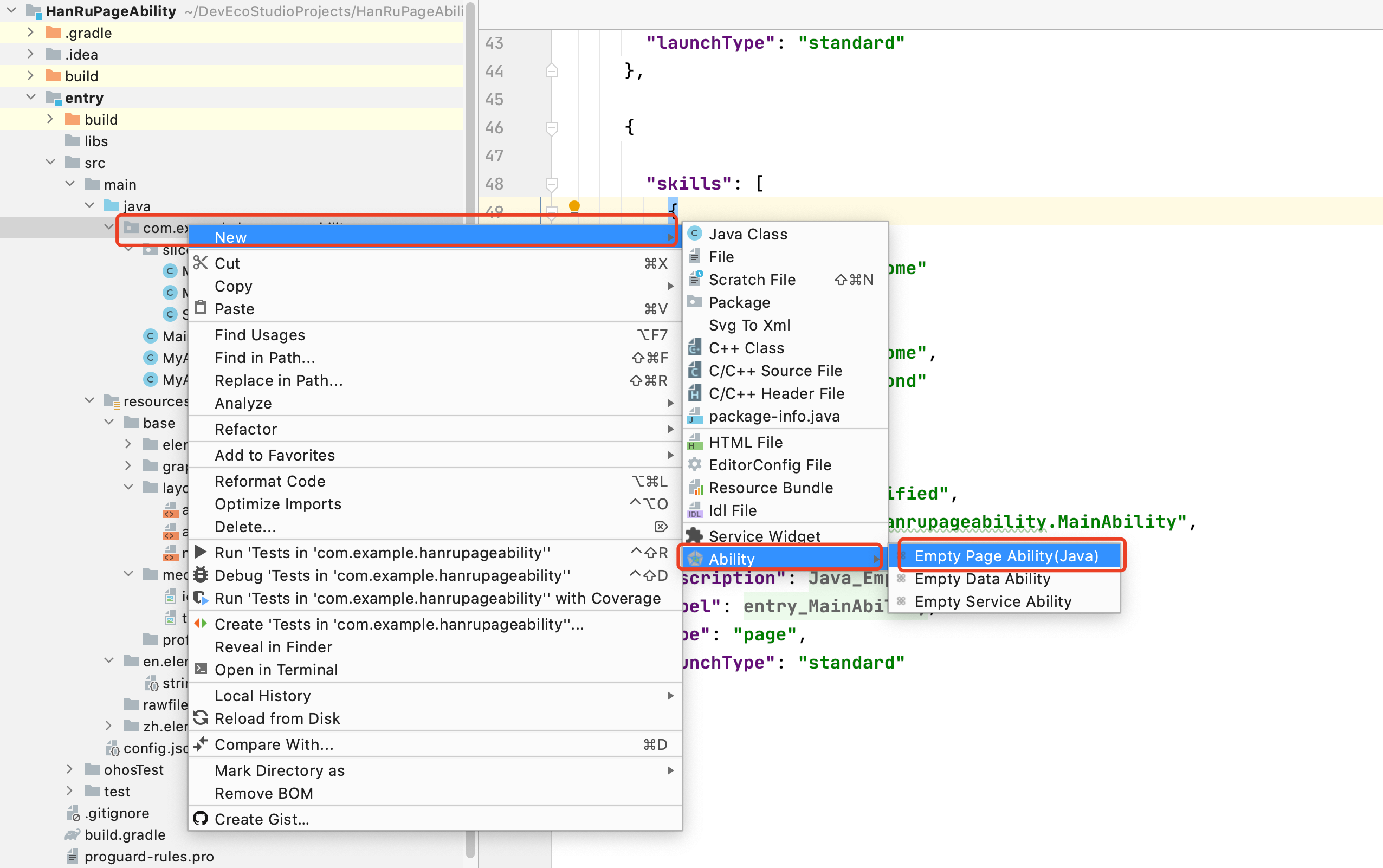Viewport: 1383px width, 868px height.
Task: Click the HTML File icon
Action: click(695, 442)
